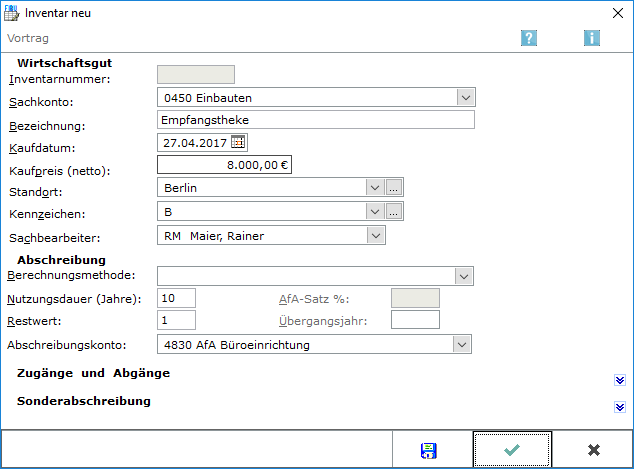The image size is (634, 469).
Task: Click the ellipsis button next to Kennzeichen
Action: (x=394, y=211)
